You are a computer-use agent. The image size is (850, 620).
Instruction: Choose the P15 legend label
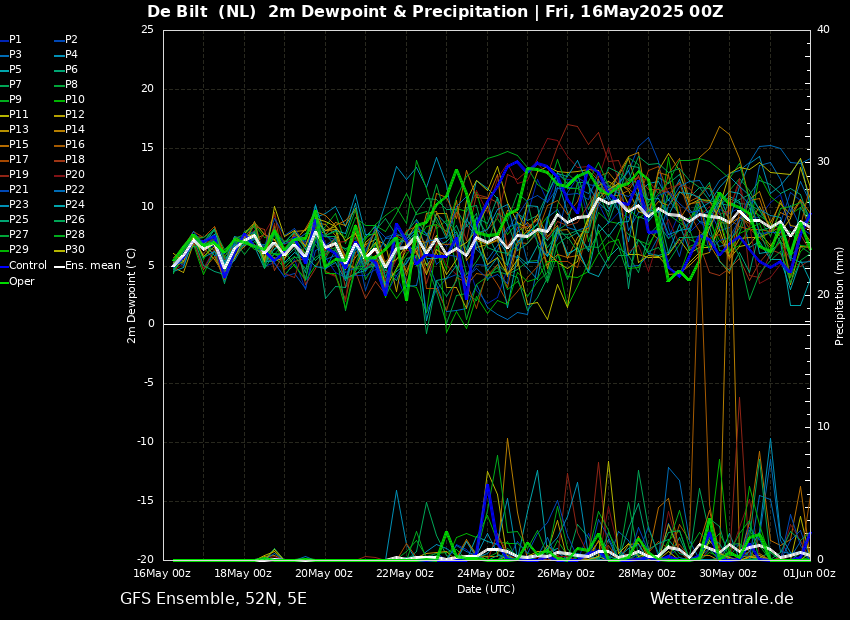(x=14, y=144)
